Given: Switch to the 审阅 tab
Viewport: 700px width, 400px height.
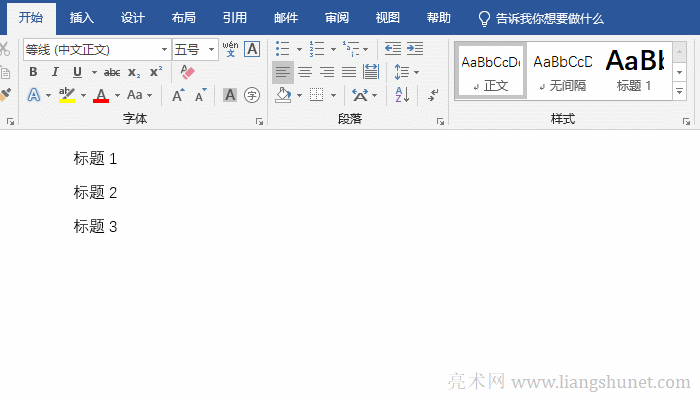Looking at the screenshot, I should click(337, 18).
